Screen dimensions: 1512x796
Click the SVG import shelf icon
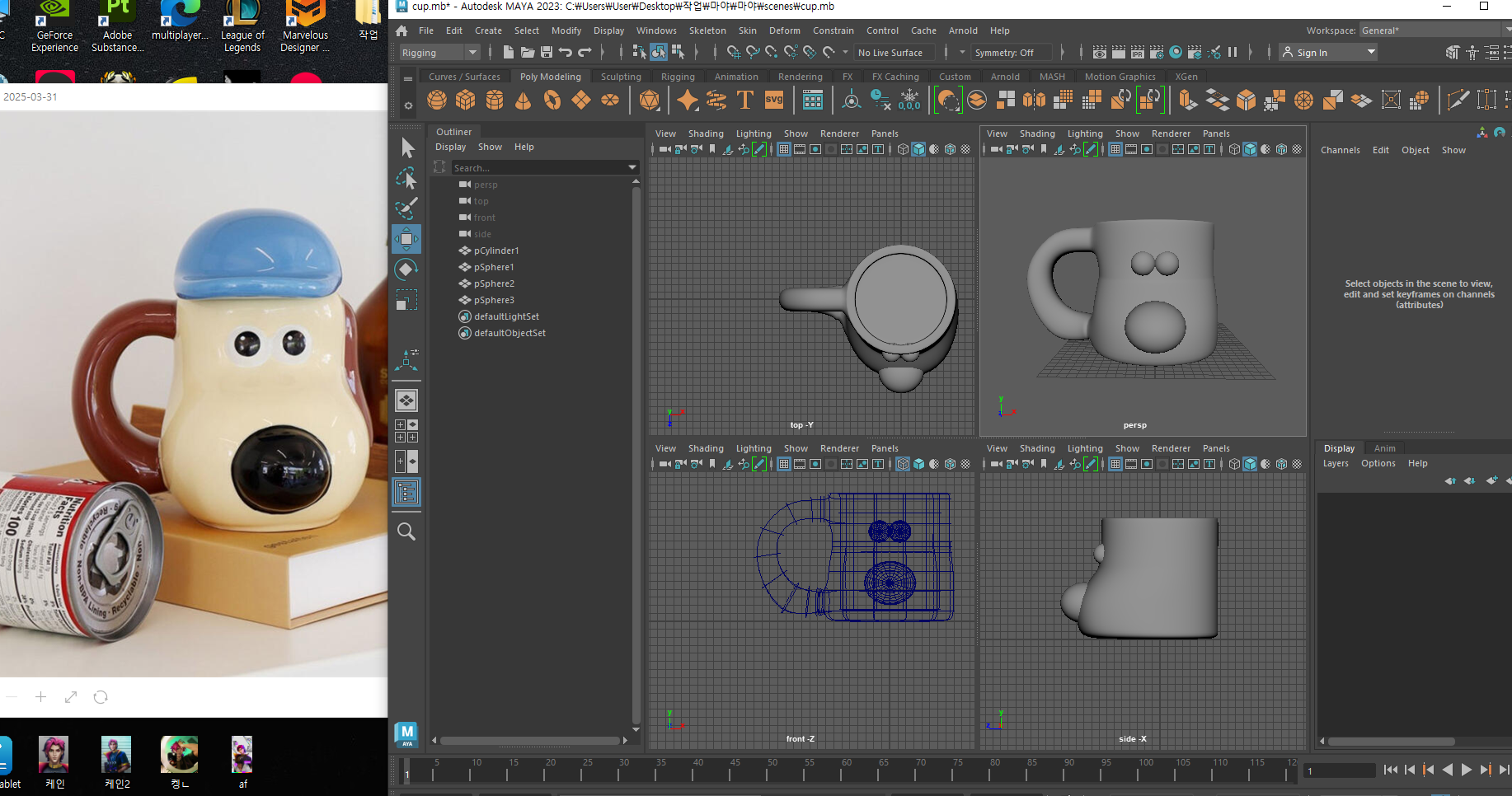point(774,101)
